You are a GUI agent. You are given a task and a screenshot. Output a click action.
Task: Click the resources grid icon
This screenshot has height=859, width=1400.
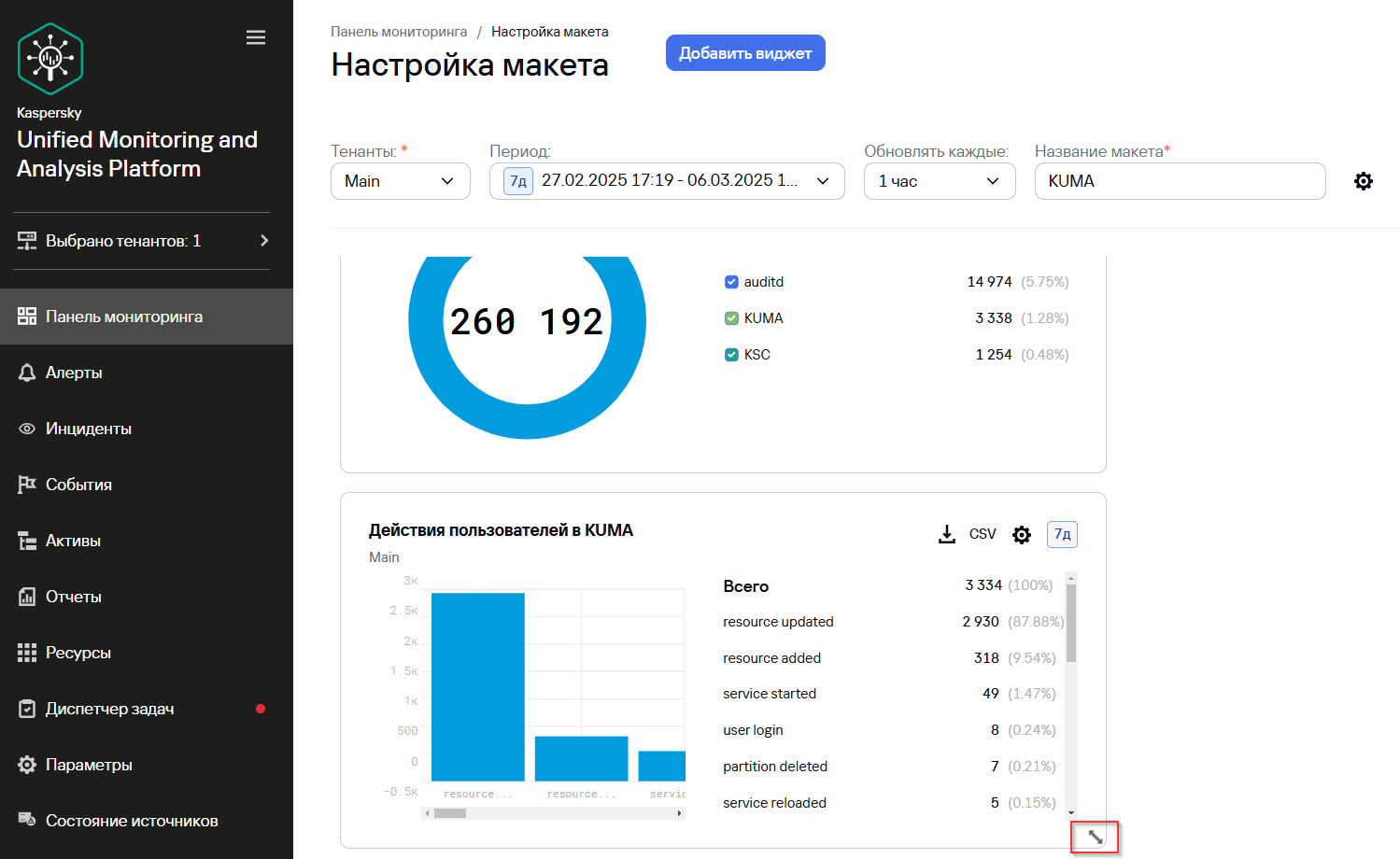click(x=27, y=653)
